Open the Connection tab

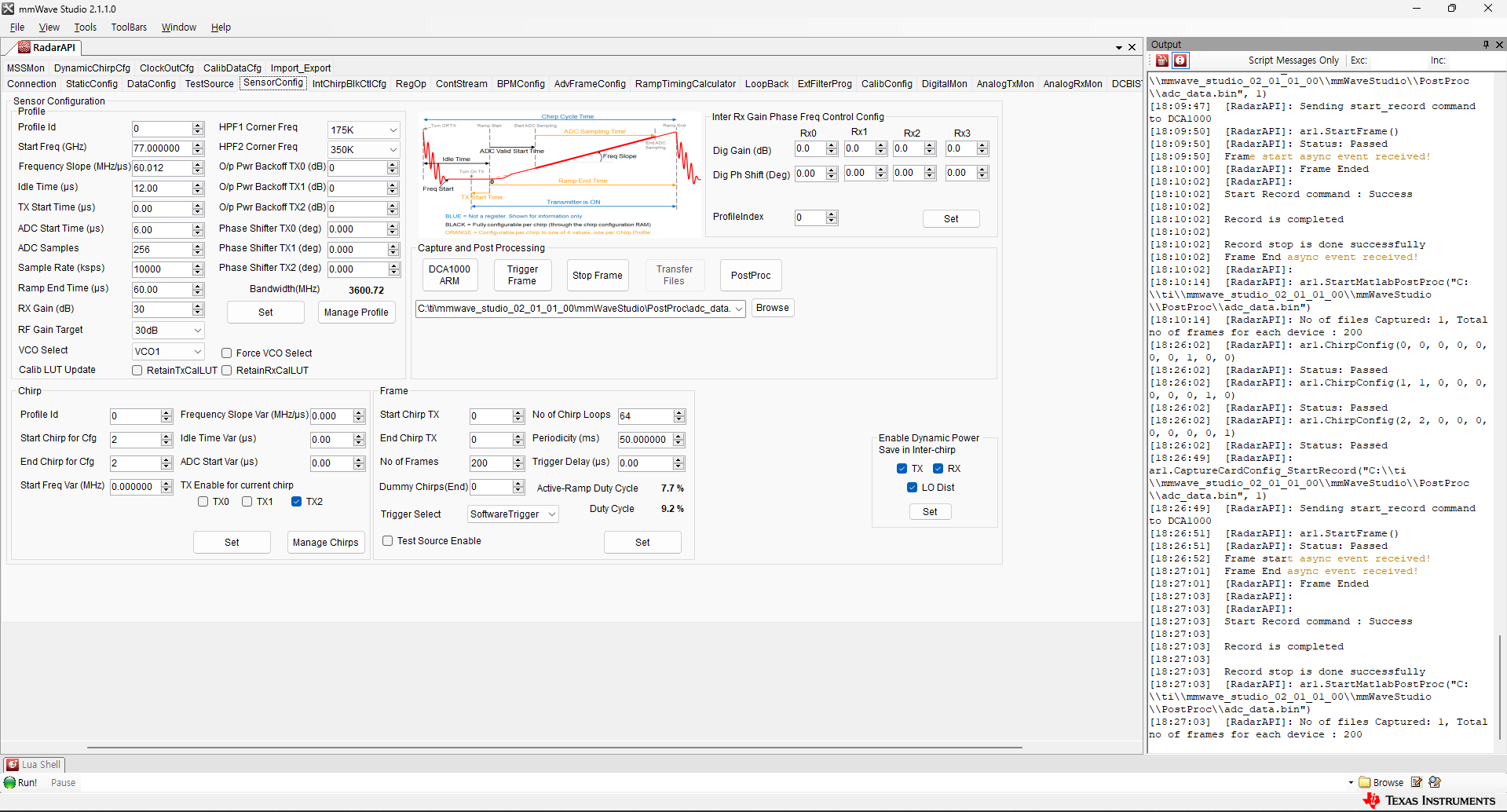pos(31,84)
